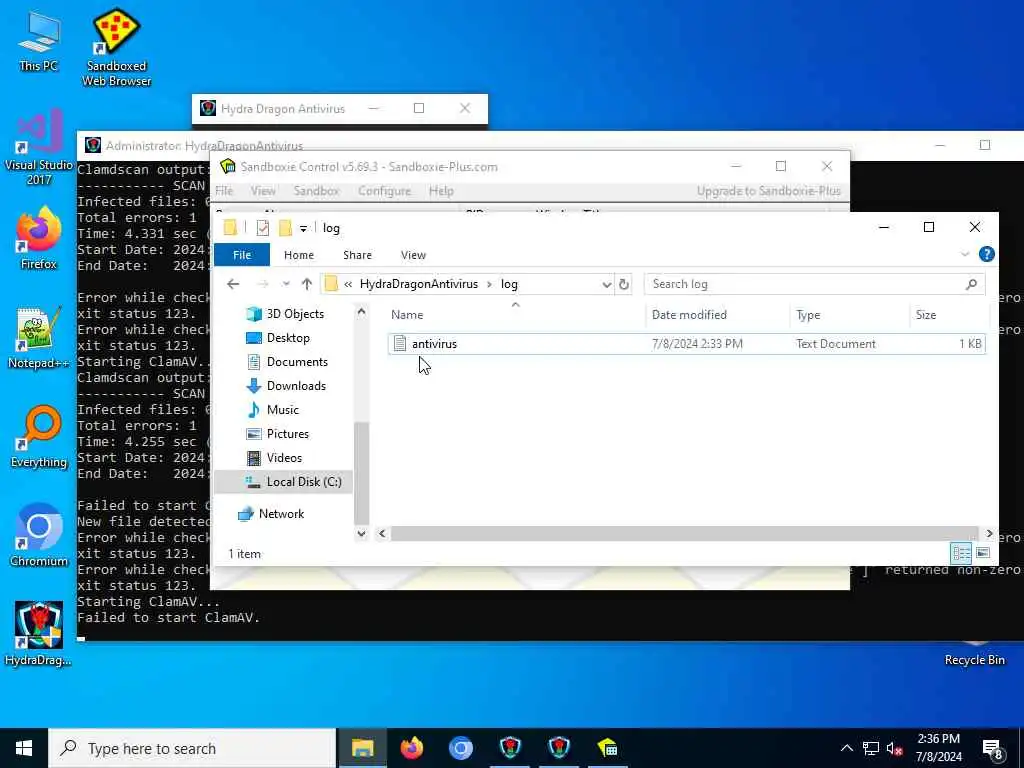Click Upgrade to Sandboxie-Plus link
This screenshot has width=1024, height=768.
point(769,191)
